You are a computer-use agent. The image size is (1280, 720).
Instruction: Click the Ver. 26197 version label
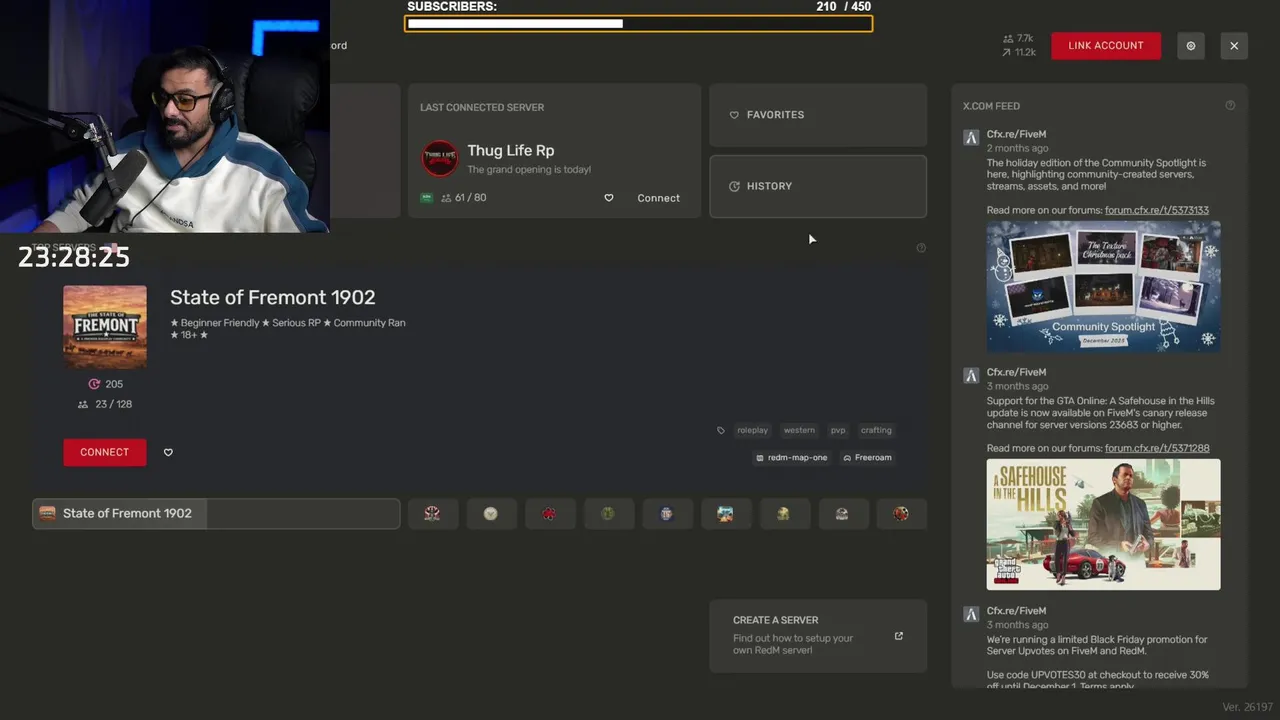pos(1247,707)
